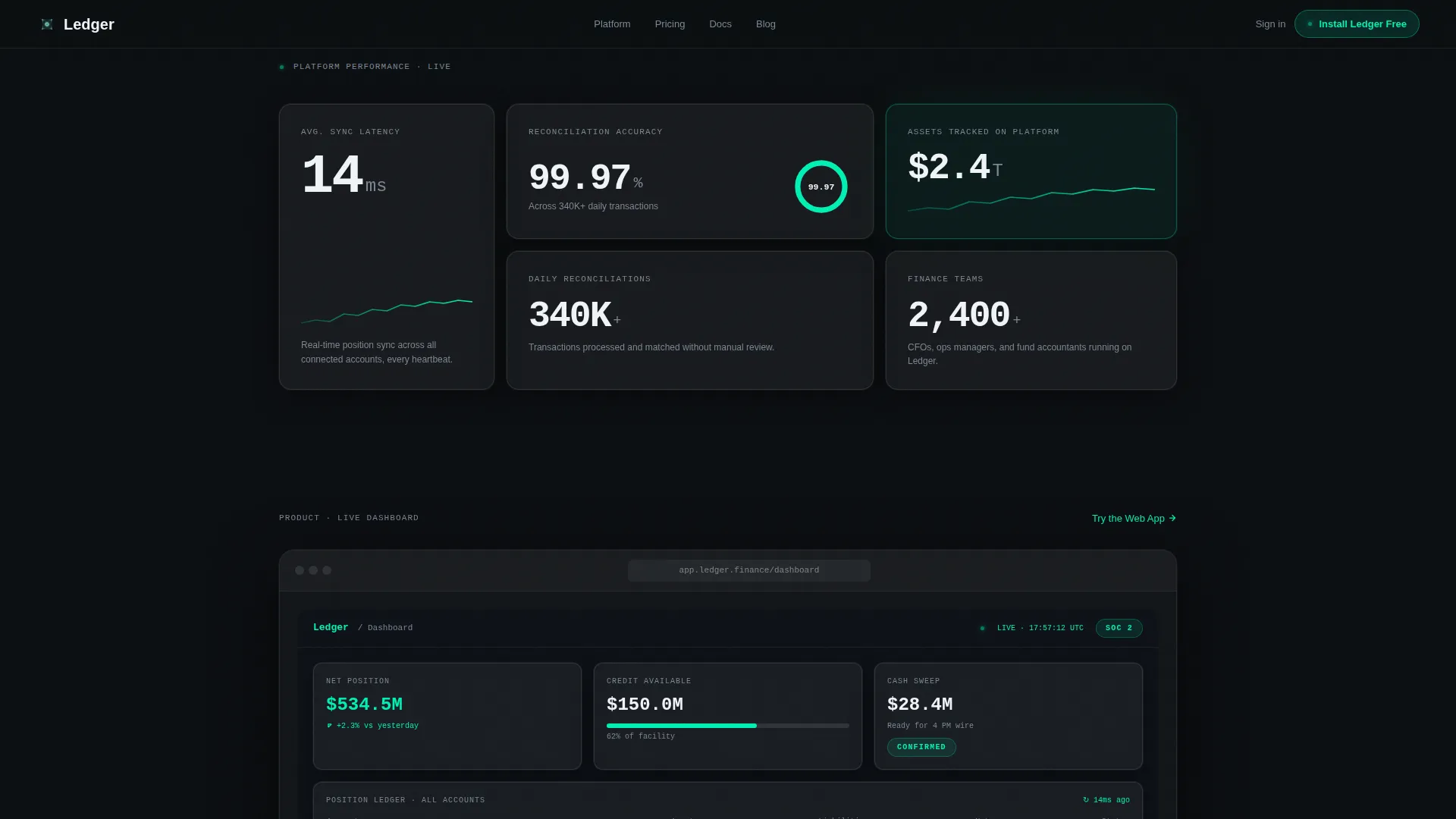This screenshot has height=819, width=1456.
Task: Click the +2.3% vs yesterday text
Action: point(377,726)
